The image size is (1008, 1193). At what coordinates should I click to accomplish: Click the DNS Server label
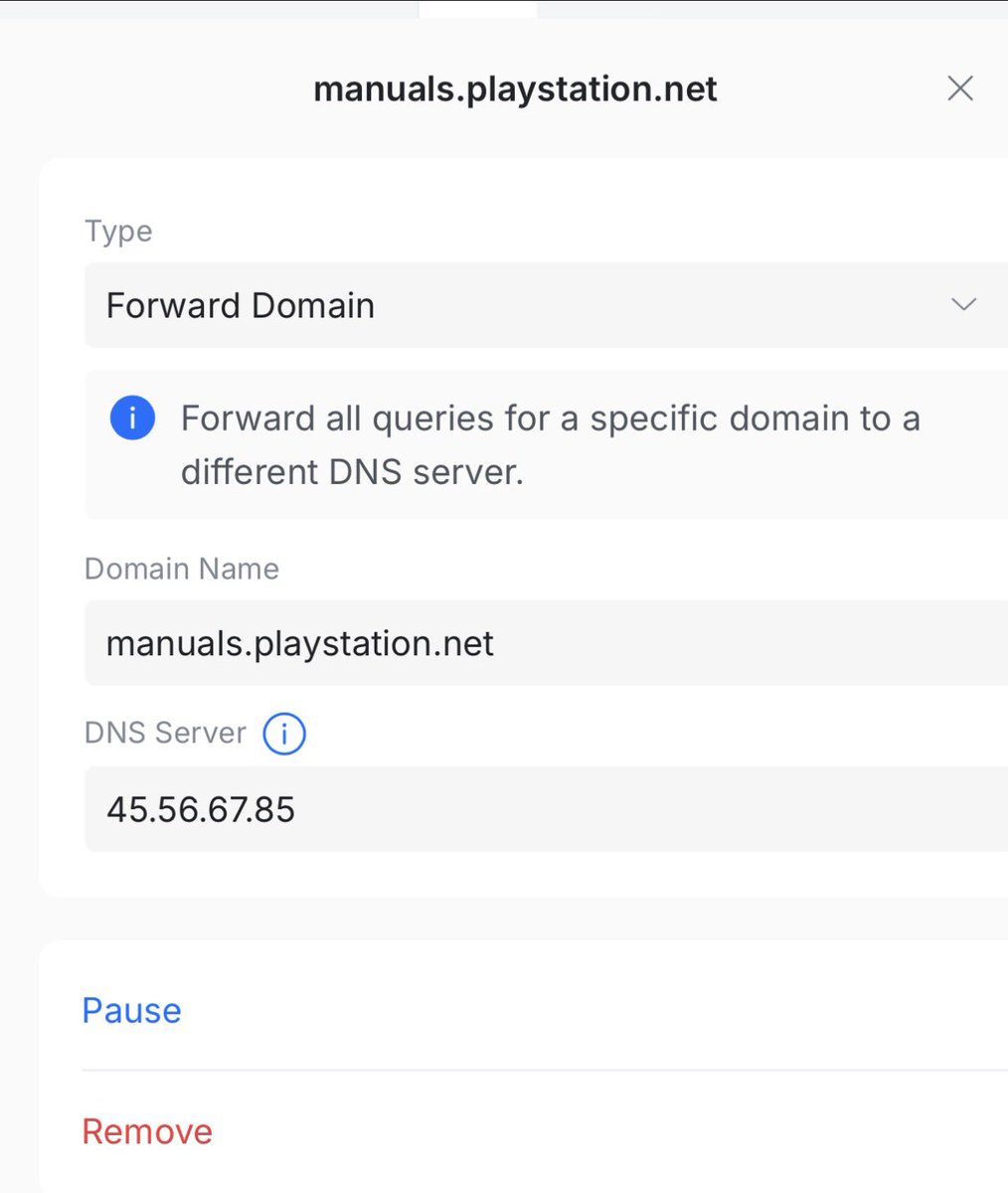[165, 733]
